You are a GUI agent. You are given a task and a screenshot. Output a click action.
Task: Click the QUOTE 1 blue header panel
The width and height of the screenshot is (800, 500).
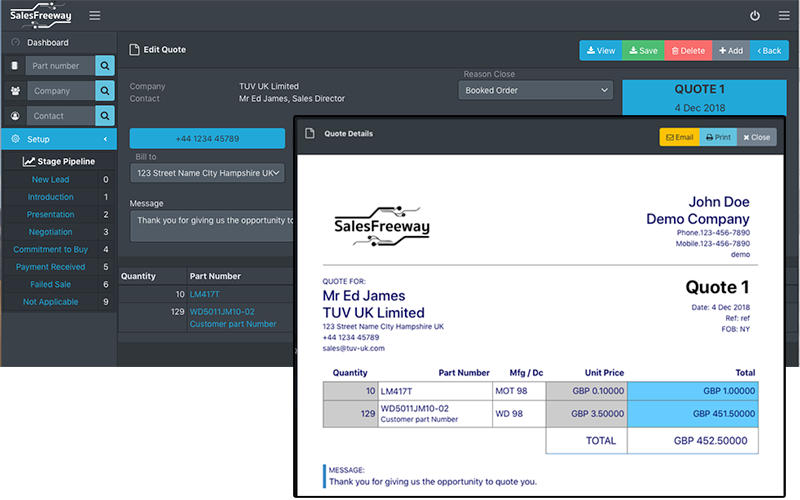point(704,97)
